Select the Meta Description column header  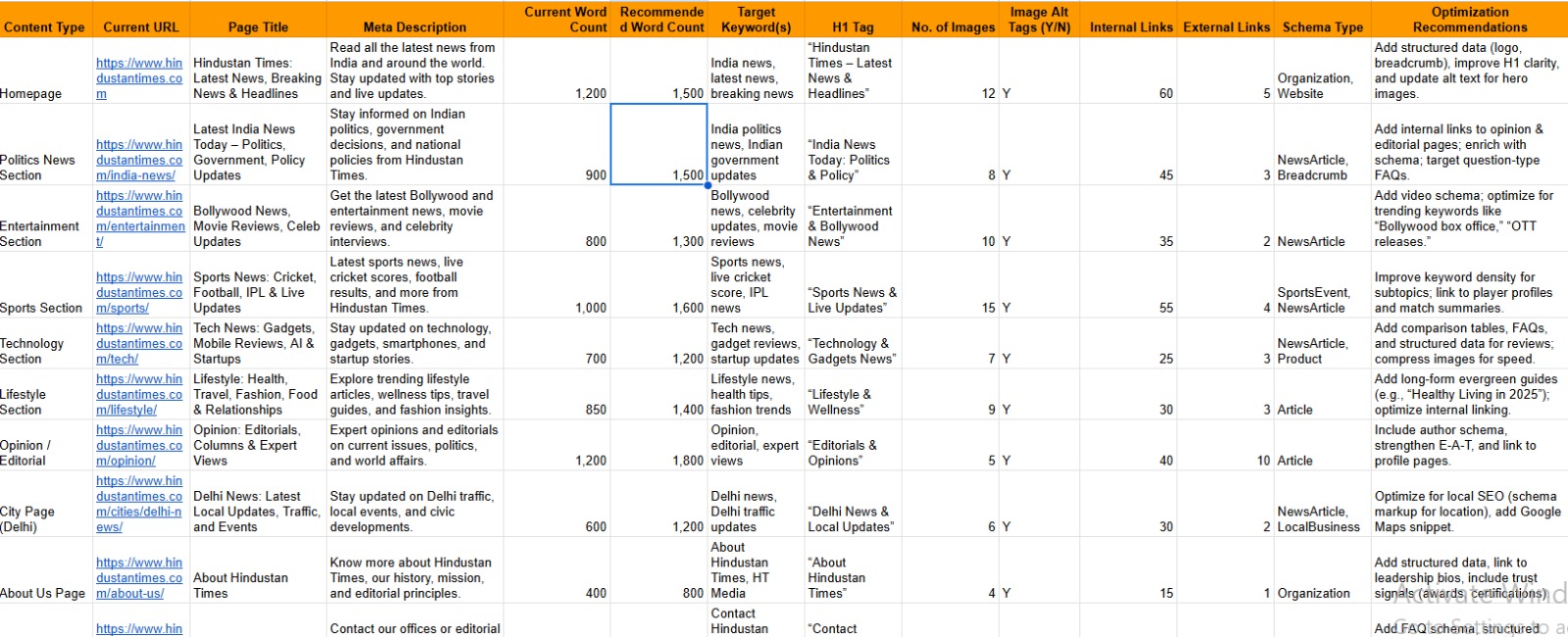click(415, 27)
